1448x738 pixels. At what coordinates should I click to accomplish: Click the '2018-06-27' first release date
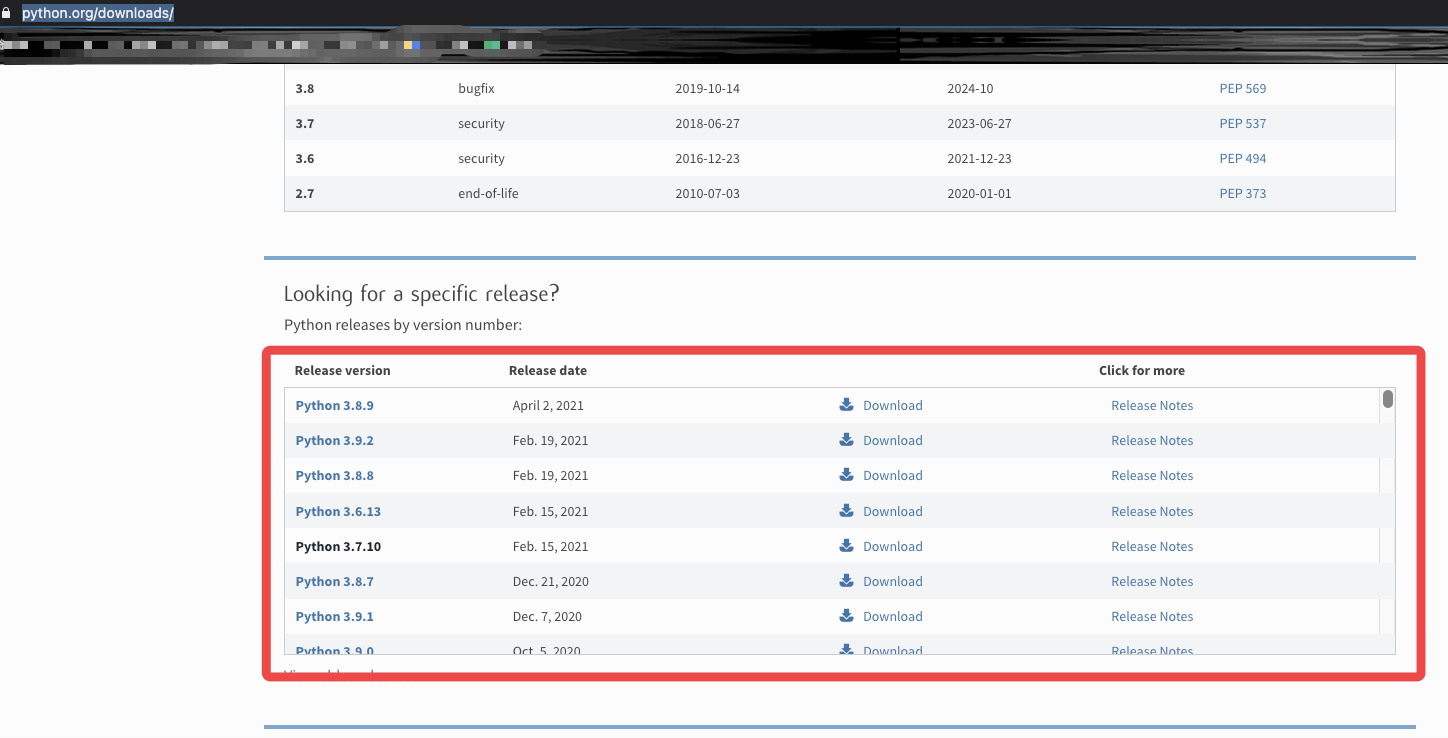pyautogui.click(x=707, y=123)
